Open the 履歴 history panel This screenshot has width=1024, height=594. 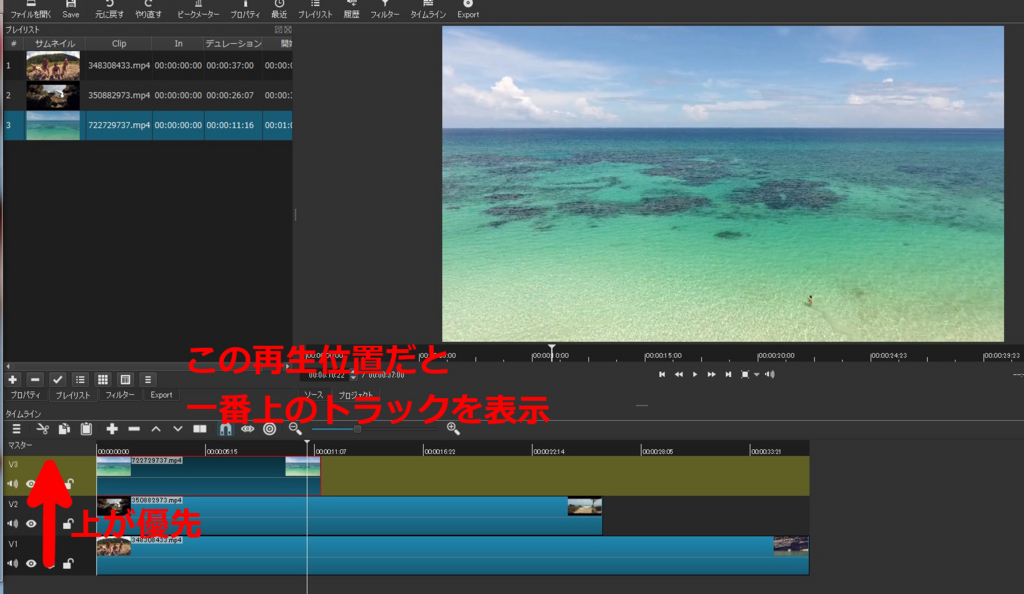coord(351,9)
